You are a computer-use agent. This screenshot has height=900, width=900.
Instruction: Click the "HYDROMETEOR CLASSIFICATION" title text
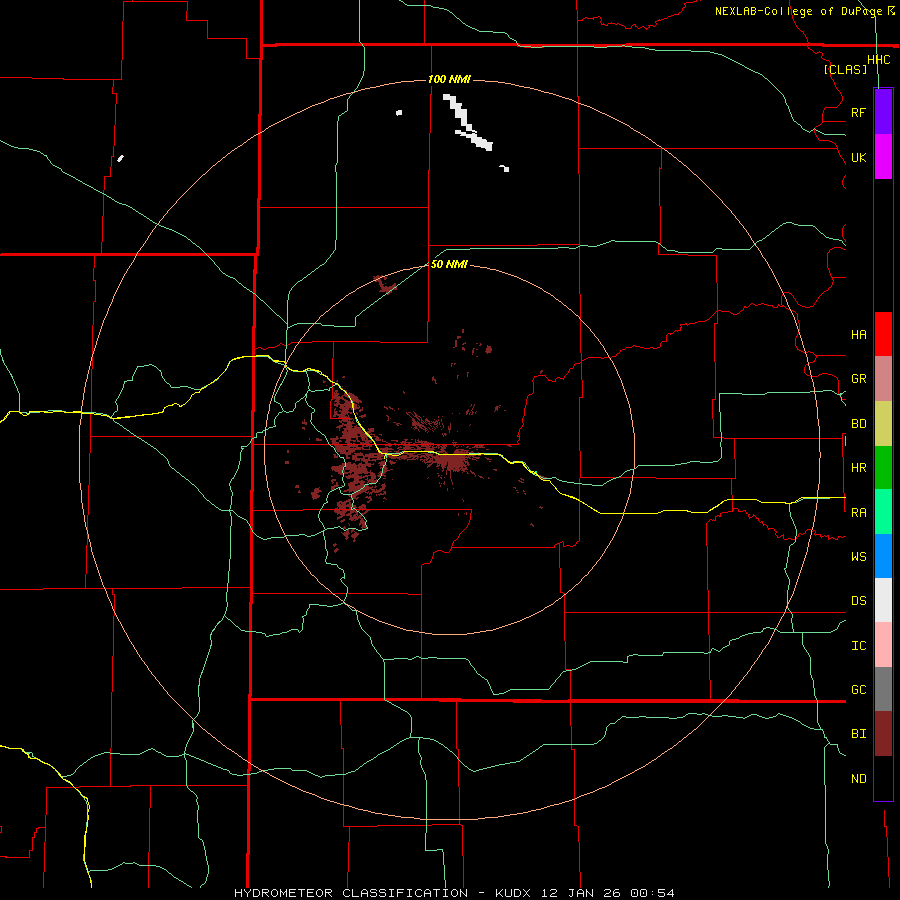coord(351,893)
